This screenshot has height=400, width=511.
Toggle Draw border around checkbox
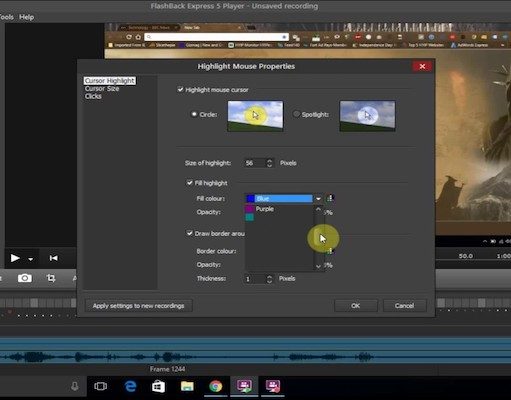[190, 233]
